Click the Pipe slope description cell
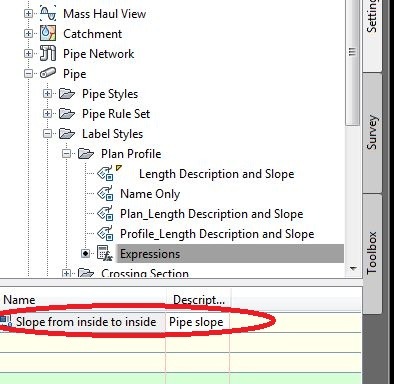The width and height of the screenshot is (394, 384). click(197, 322)
